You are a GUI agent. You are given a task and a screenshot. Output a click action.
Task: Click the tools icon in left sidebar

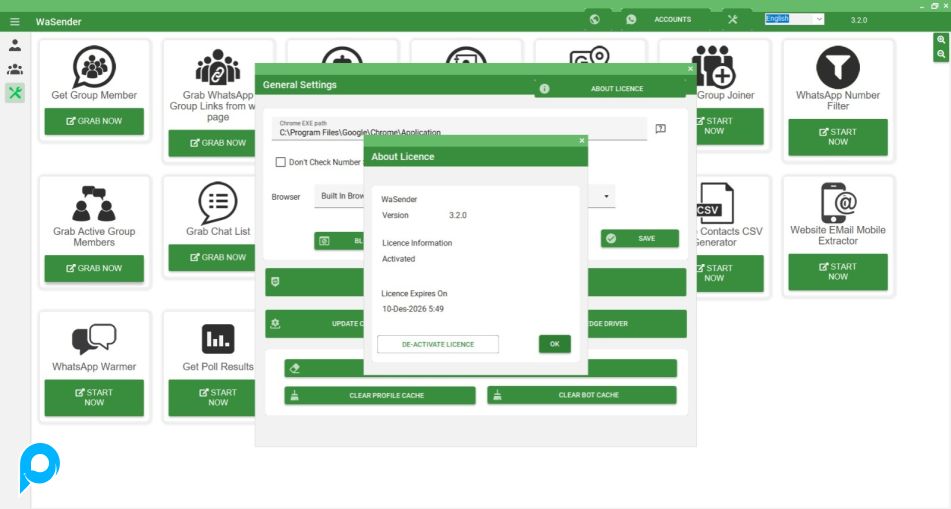(15, 93)
